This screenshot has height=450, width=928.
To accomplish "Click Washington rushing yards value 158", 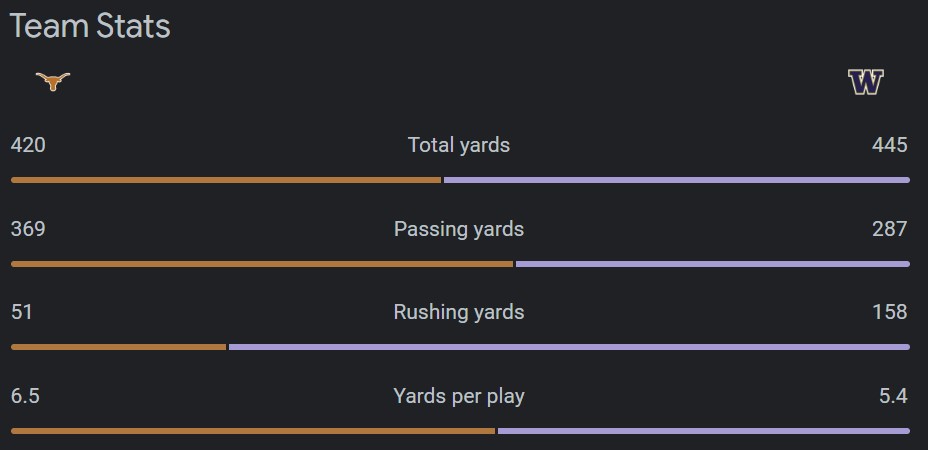I will pos(889,312).
